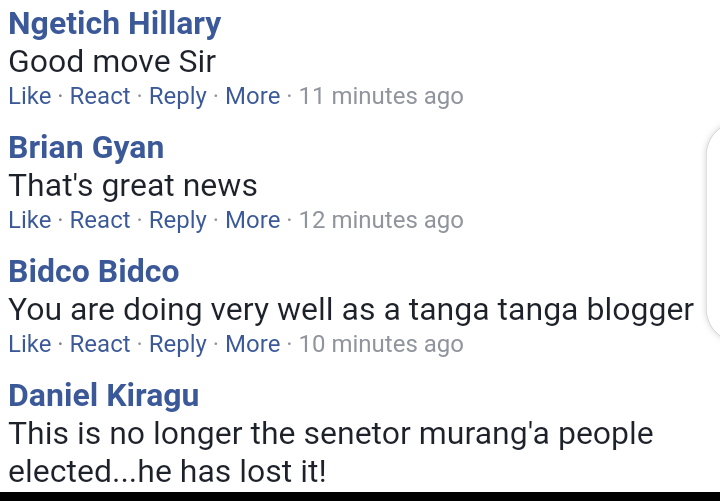Like the 'That's great news' comment
Image resolution: width=720 pixels, height=501 pixels.
[x=30, y=220]
